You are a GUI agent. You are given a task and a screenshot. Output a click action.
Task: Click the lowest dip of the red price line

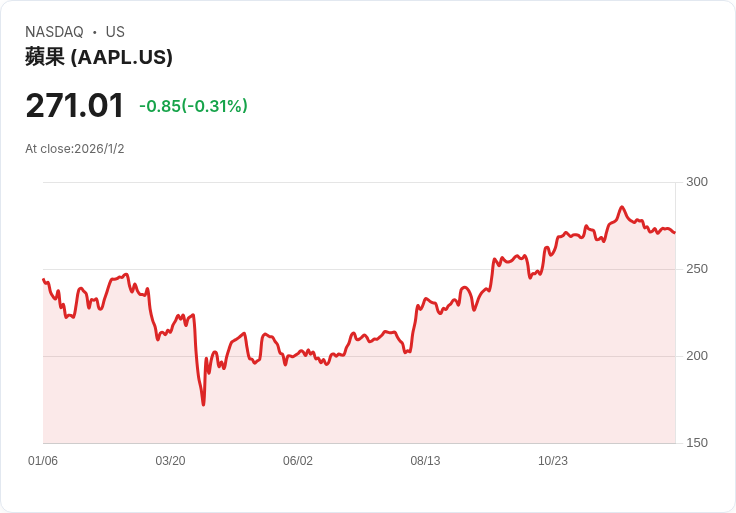[203, 404]
